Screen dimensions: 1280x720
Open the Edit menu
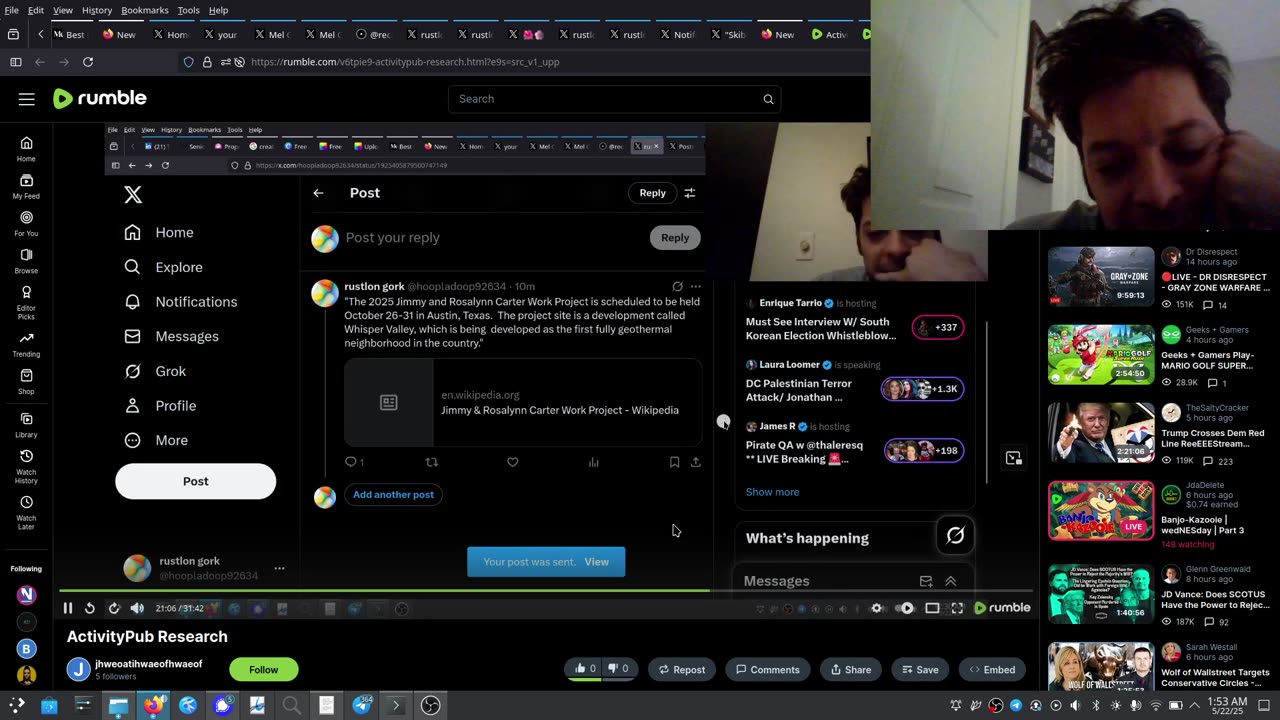click(x=36, y=10)
